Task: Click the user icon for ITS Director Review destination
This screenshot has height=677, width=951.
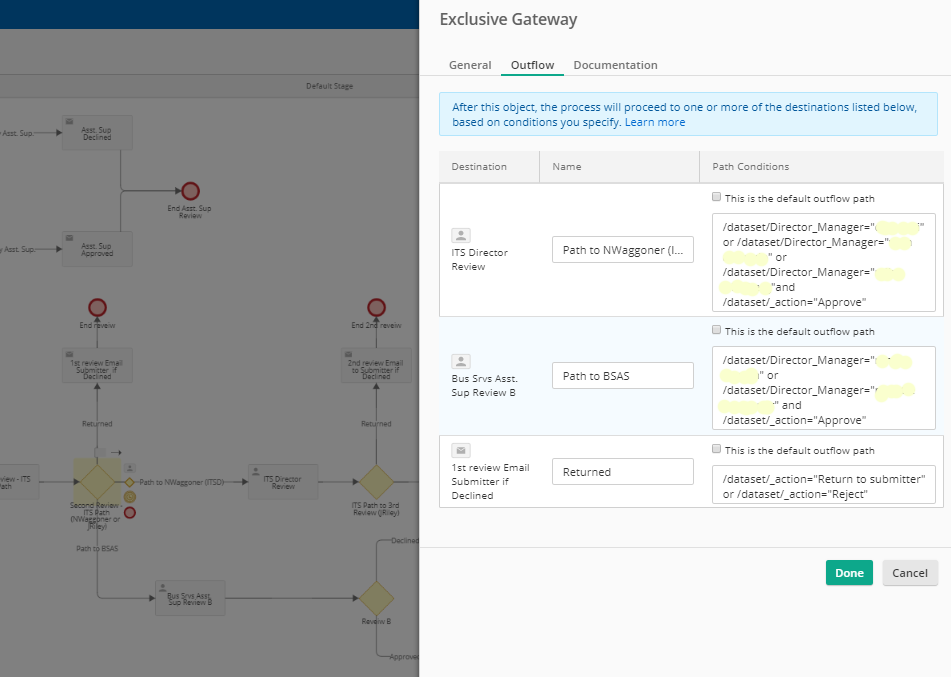Action: coord(461,236)
